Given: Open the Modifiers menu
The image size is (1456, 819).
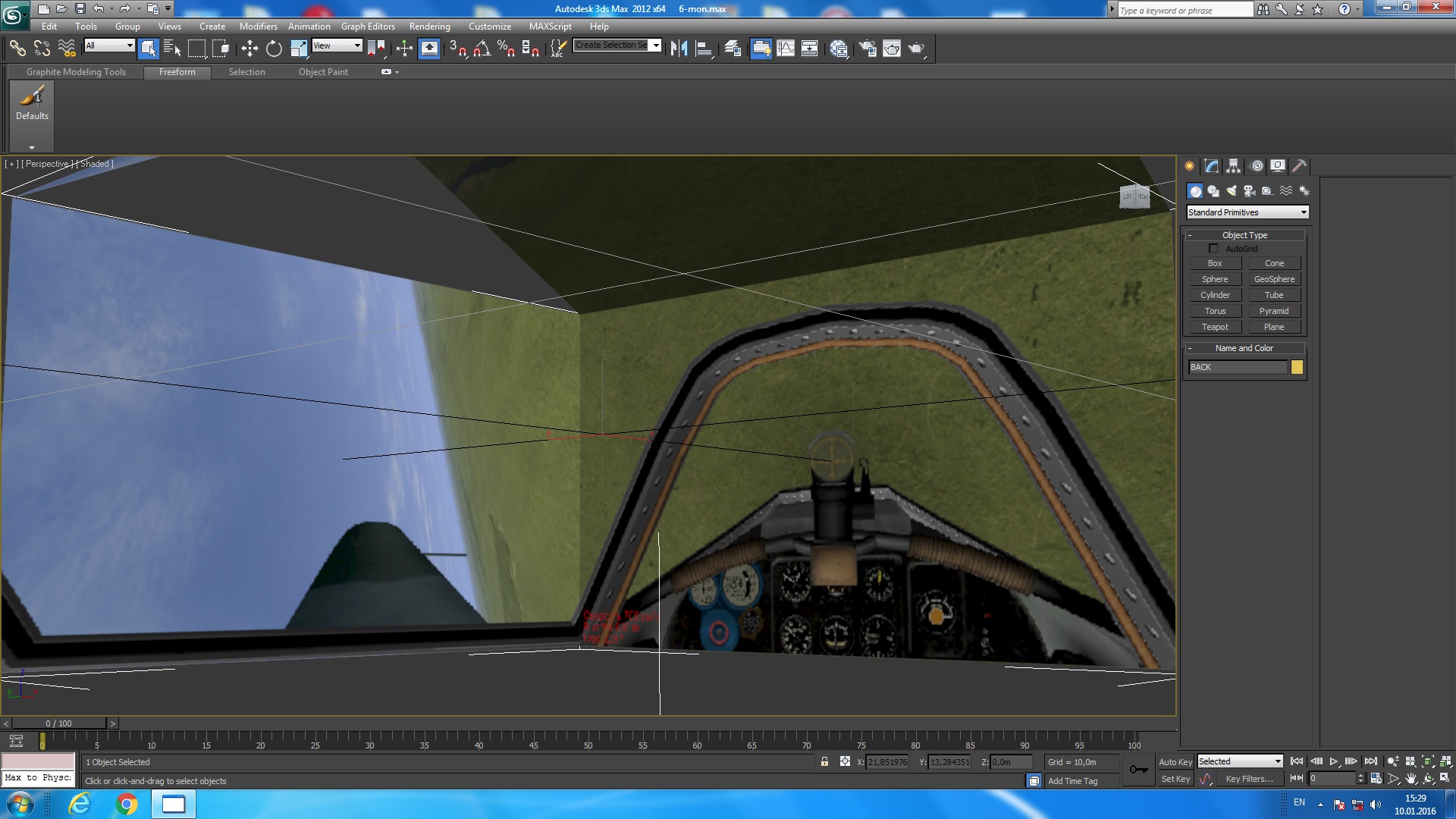Looking at the screenshot, I should tap(258, 27).
